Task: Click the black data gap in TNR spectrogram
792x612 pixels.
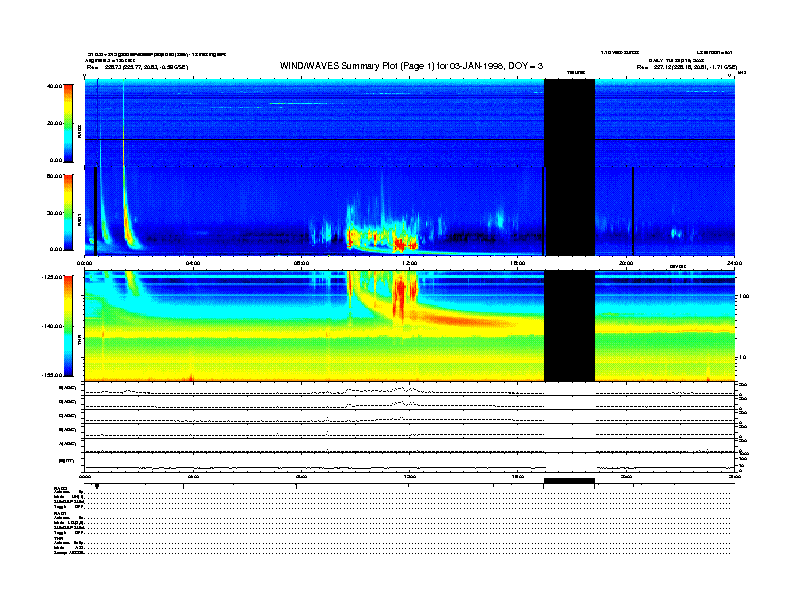Action: 569,326
